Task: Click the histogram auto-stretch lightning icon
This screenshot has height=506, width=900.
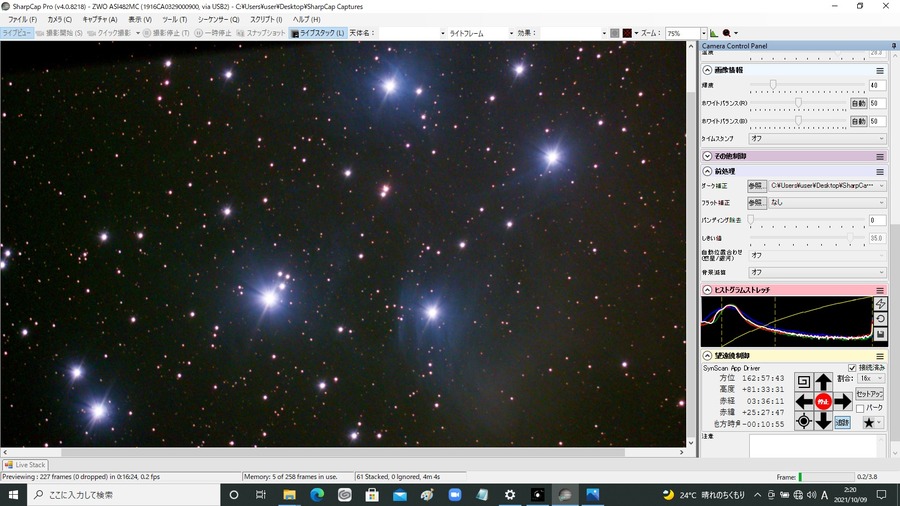Action: 880,304
